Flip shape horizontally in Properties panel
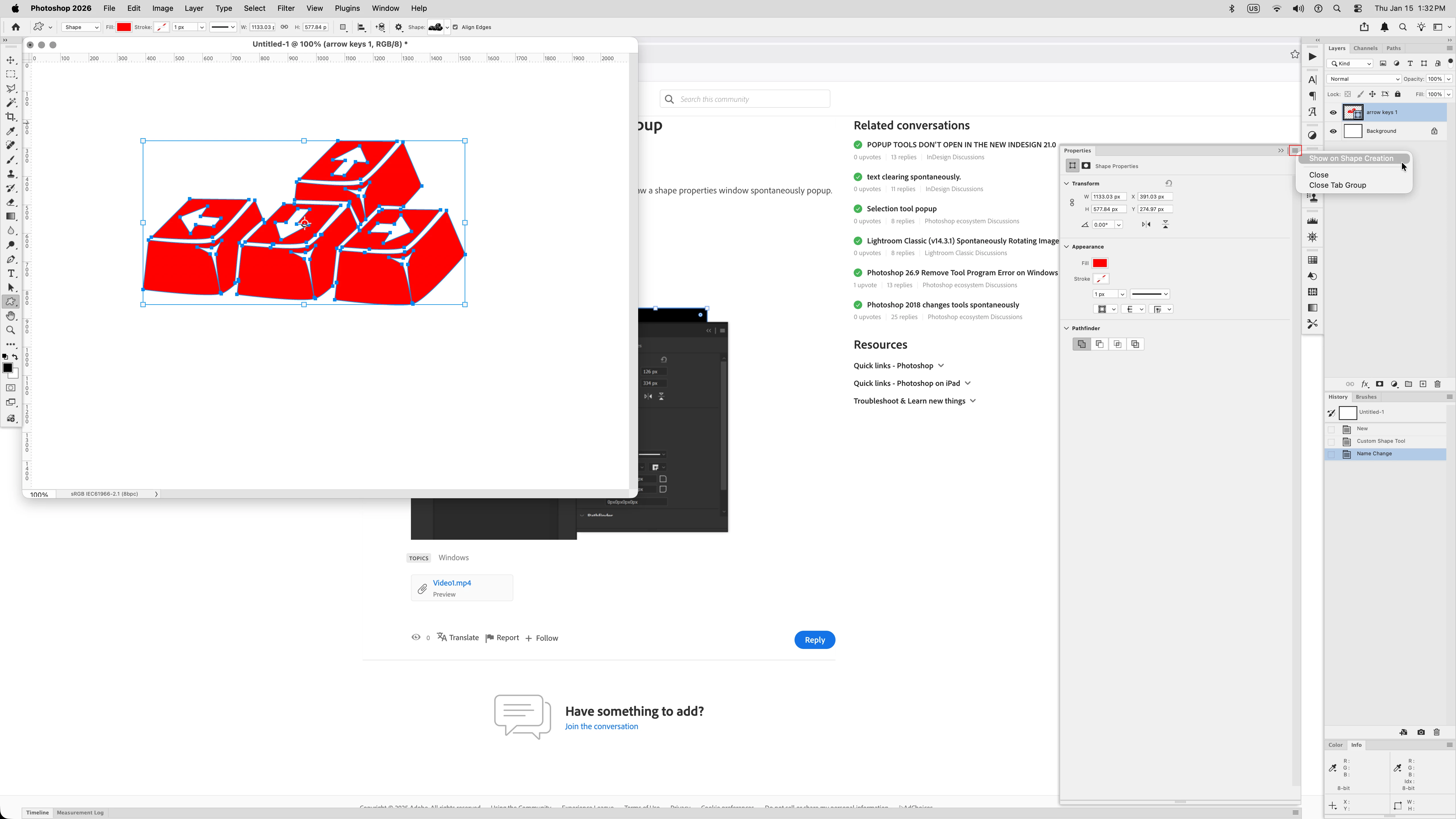 (1146, 225)
